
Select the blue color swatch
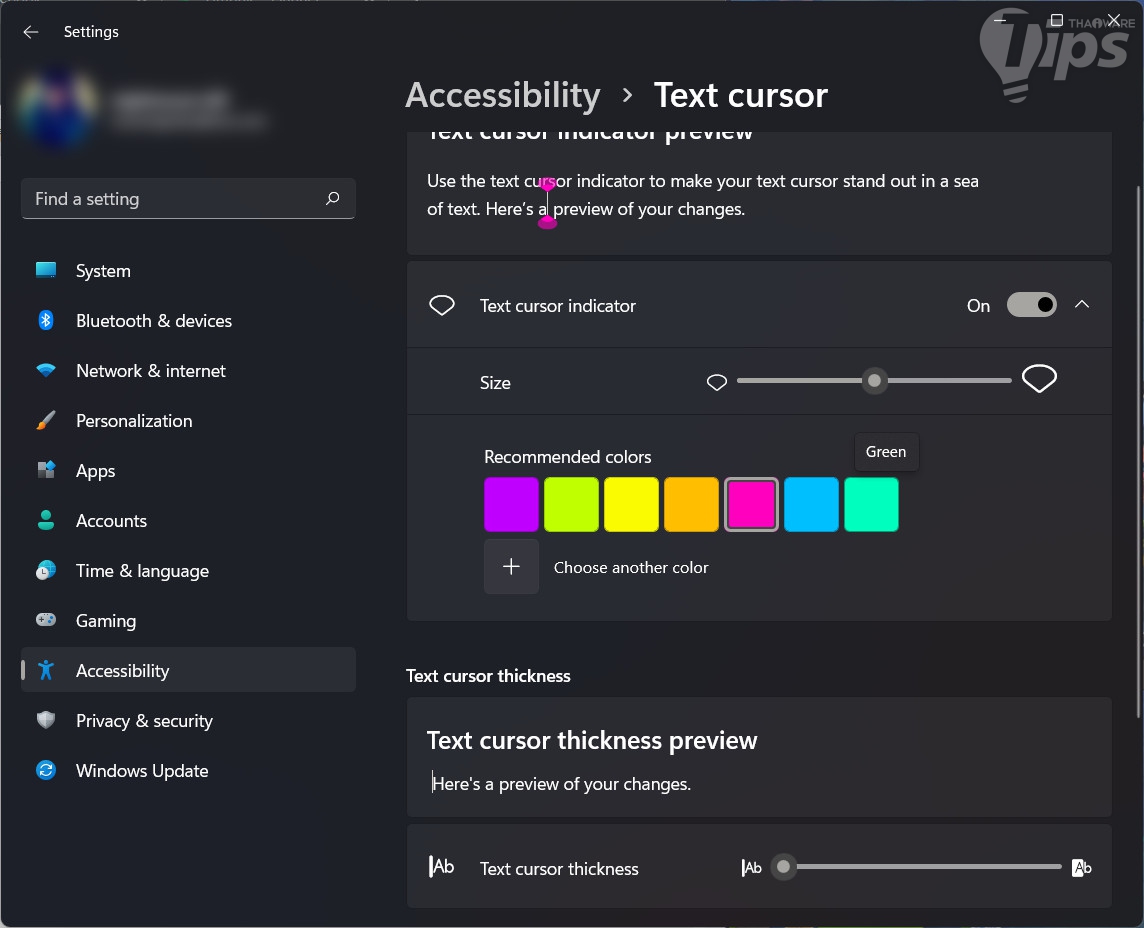pos(811,504)
